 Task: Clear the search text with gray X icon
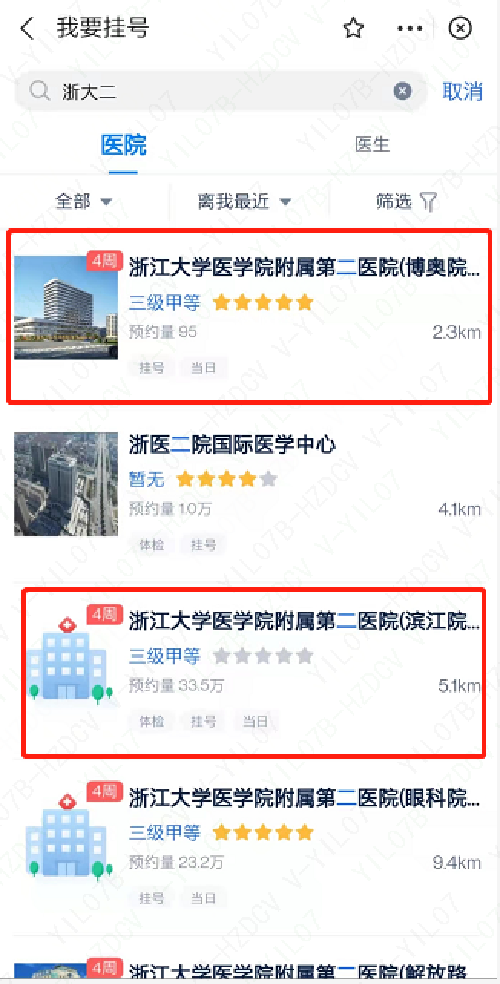[403, 92]
